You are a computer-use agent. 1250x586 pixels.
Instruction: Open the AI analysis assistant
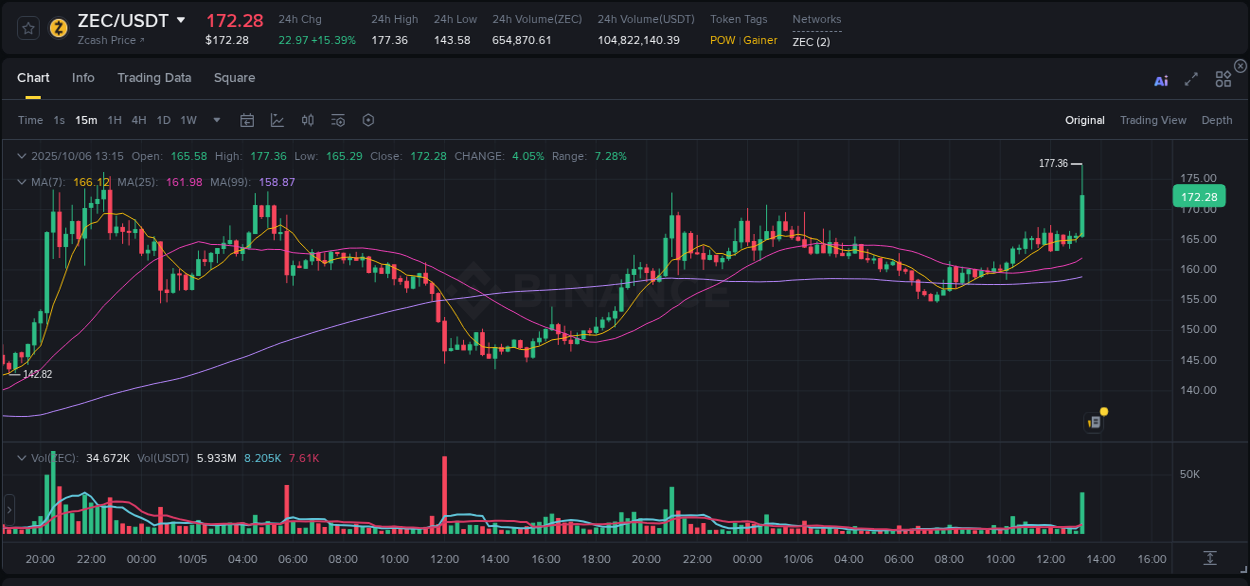click(x=1160, y=80)
